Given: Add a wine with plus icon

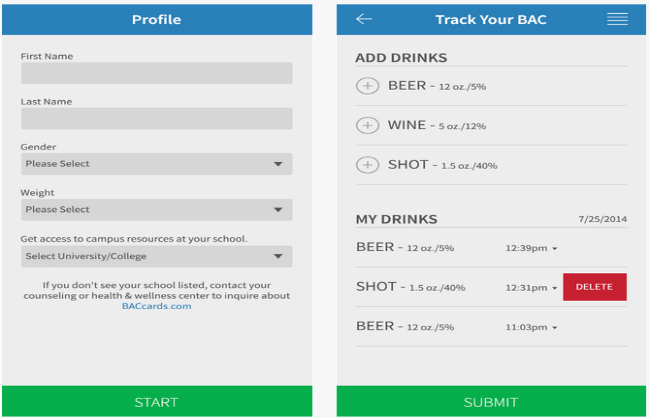Looking at the screenshot, I should tap(367, 126).
